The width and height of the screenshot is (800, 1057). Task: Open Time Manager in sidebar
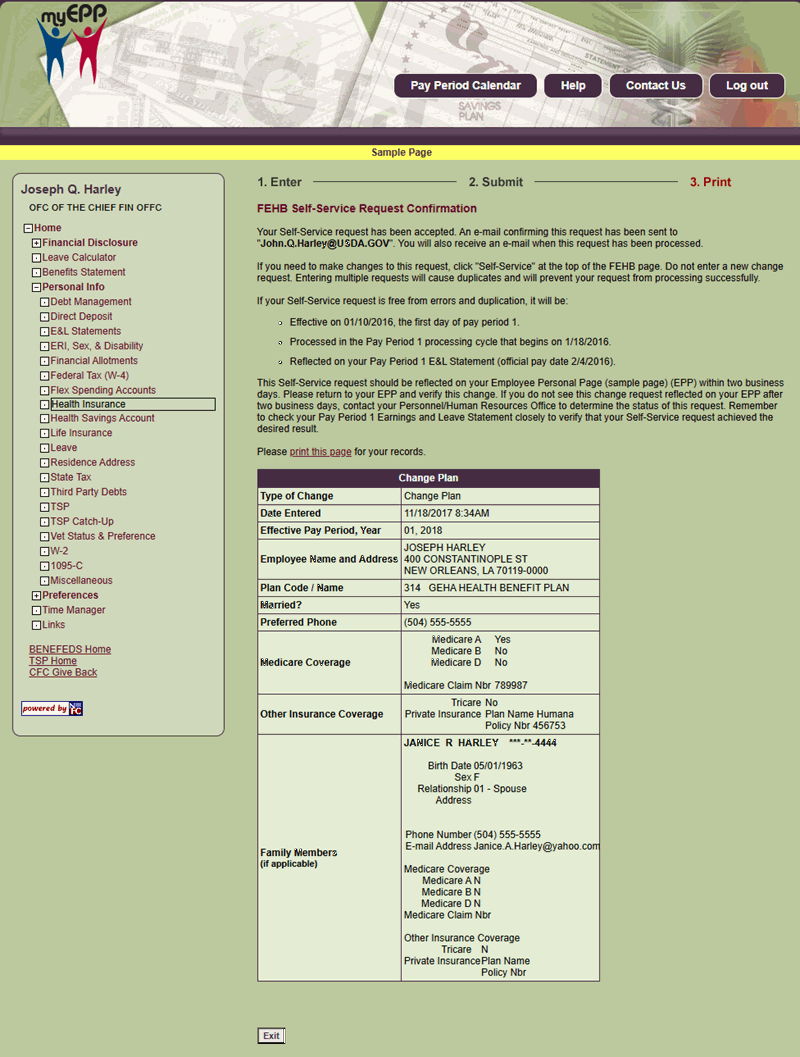pyautogui.click(x=73, y=610)
